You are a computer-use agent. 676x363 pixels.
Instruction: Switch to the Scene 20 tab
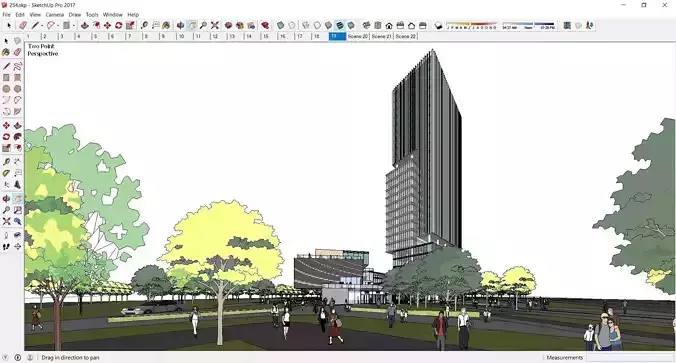click(x=358, y=37)
